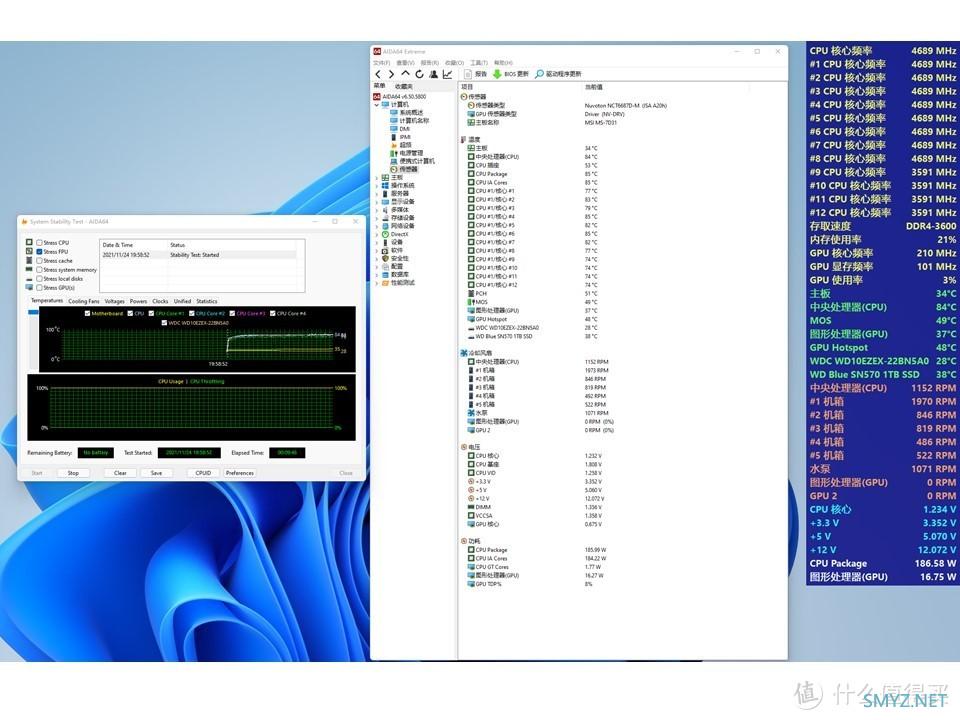The image size is (960, 720).
Task: Expand the 主板 tree node
Action: coord(377,178)
